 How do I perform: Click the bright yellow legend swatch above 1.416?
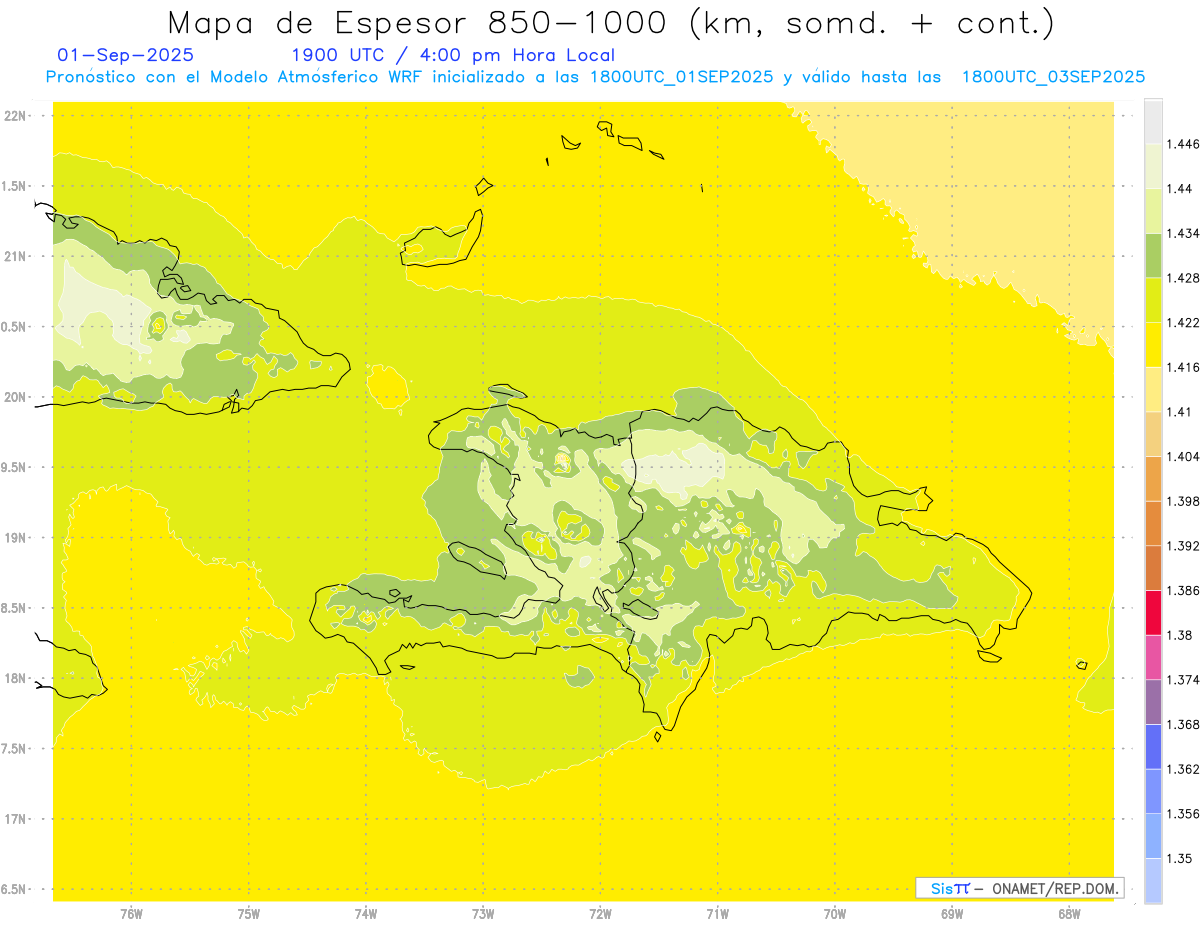1153,344
